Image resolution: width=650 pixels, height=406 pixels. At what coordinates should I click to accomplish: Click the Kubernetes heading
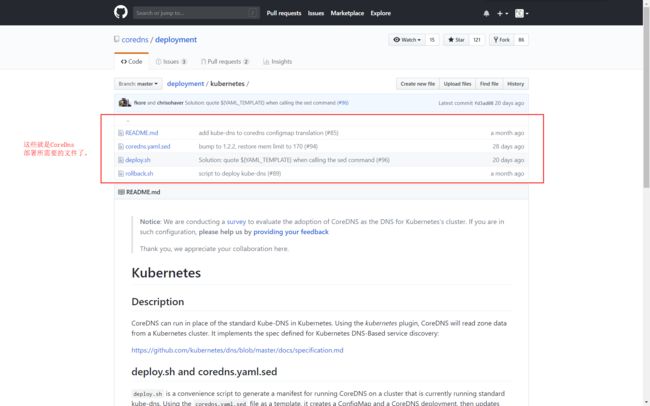(166, 273)
